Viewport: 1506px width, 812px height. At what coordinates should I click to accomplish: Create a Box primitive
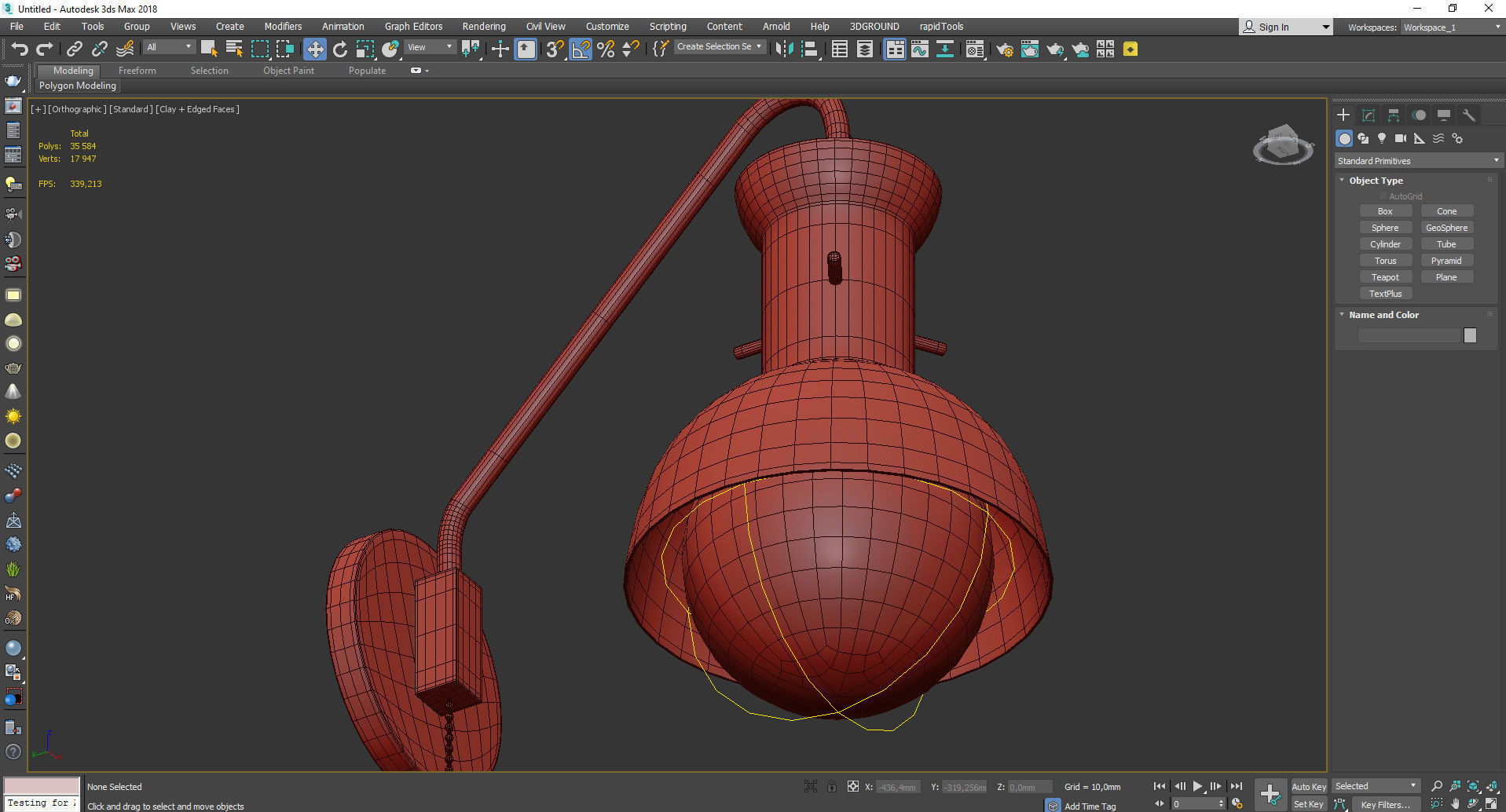(1385, 211)
